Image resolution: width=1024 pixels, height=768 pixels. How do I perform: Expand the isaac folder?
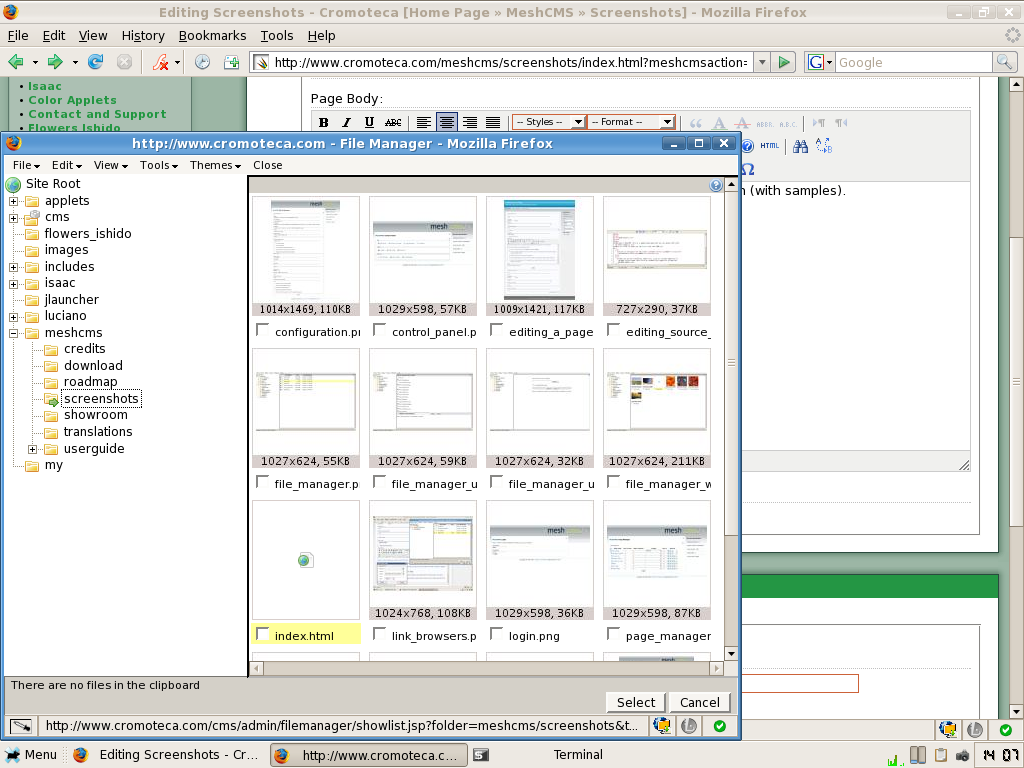click(x=13, y=284)
